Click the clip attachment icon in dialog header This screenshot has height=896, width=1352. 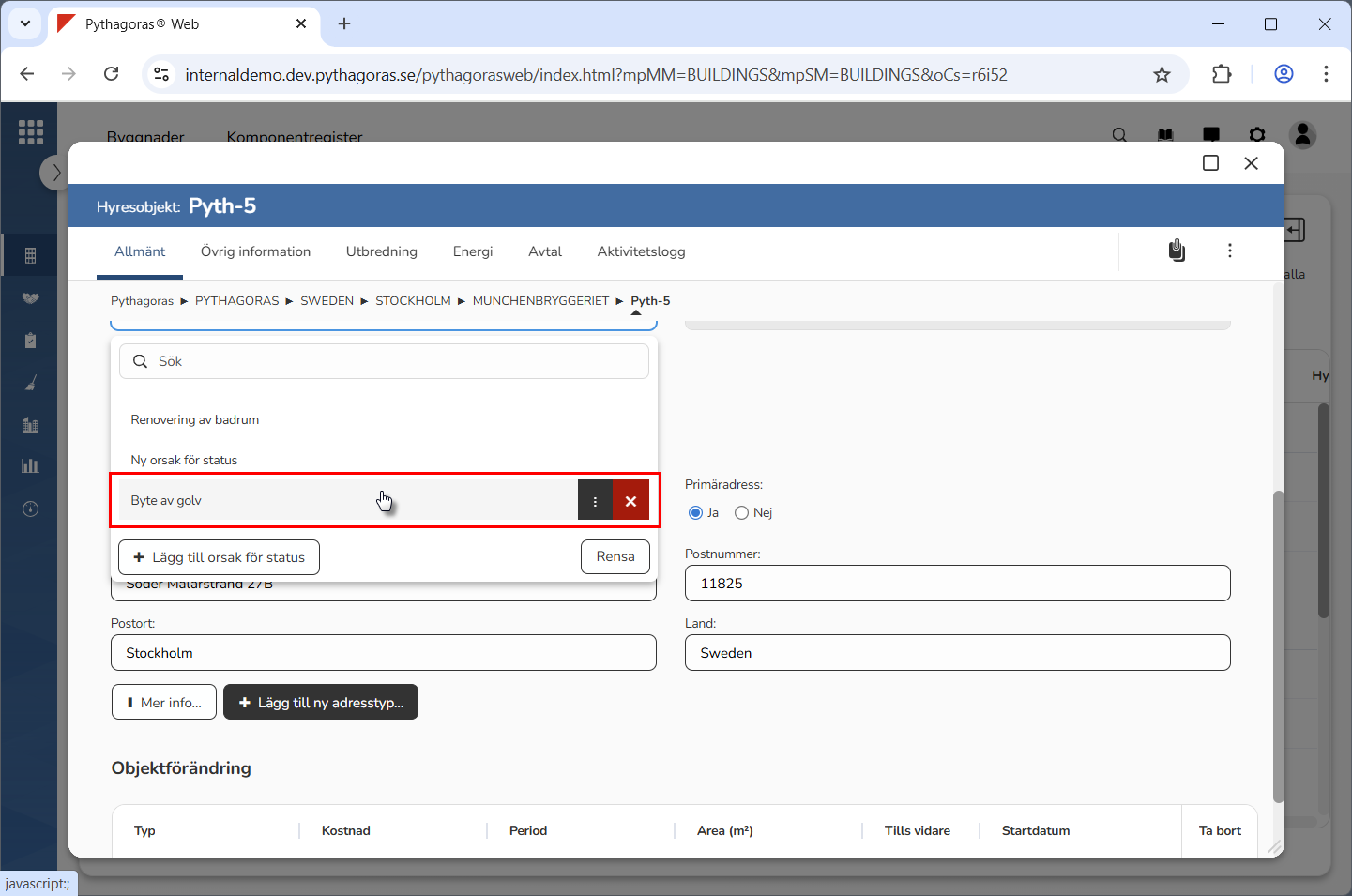click(x=1177, y=251)
